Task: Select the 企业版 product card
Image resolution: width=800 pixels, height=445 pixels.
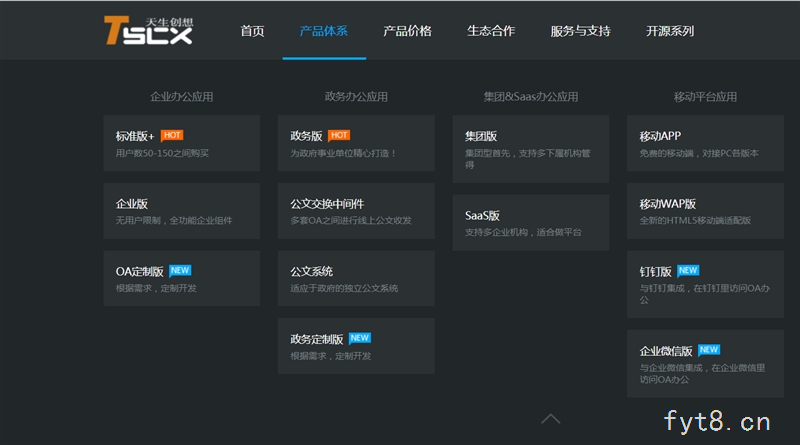Action: (x=181, y=211)
